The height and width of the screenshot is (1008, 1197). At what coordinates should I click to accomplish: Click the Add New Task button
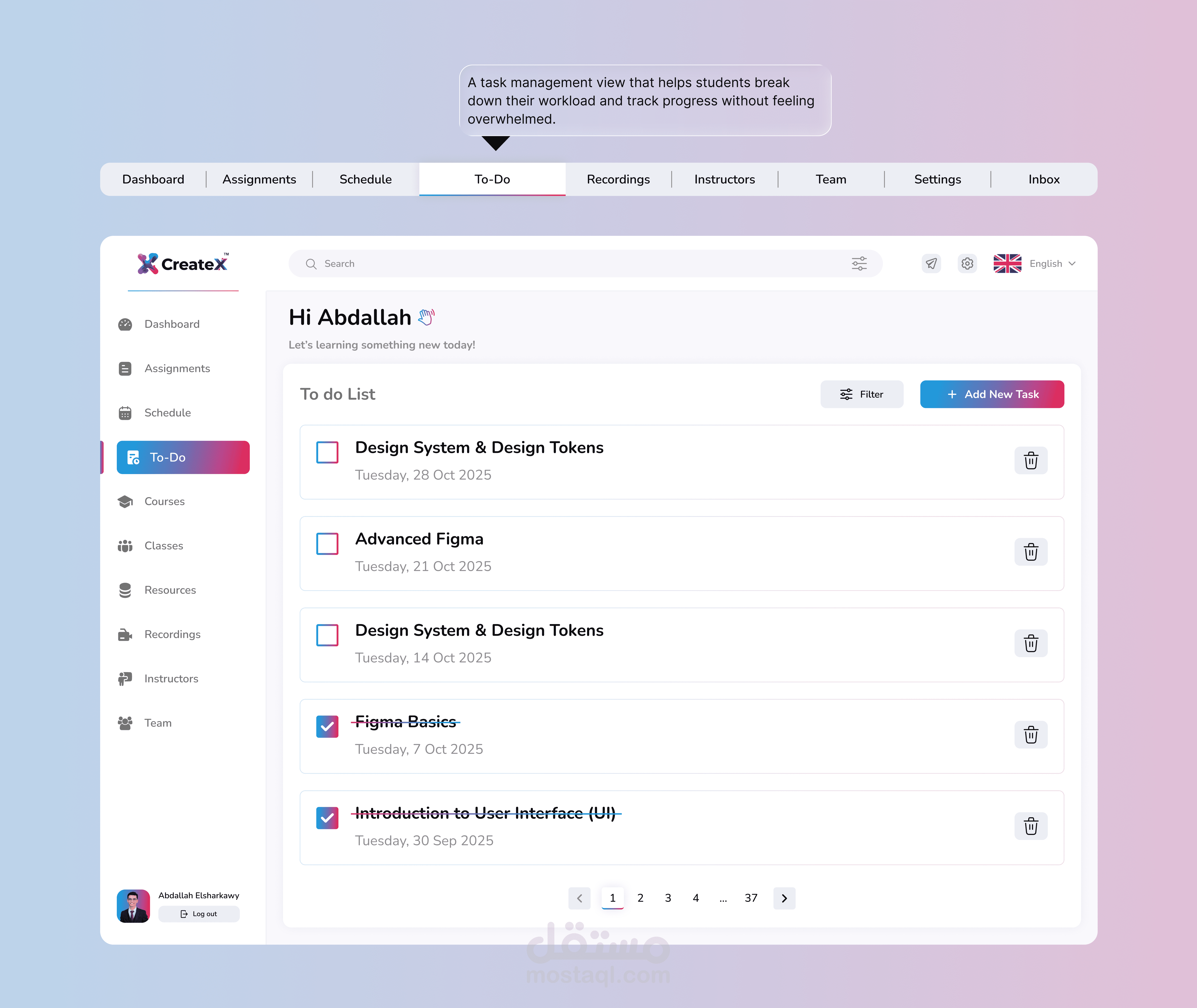click(x=991, y=394)
